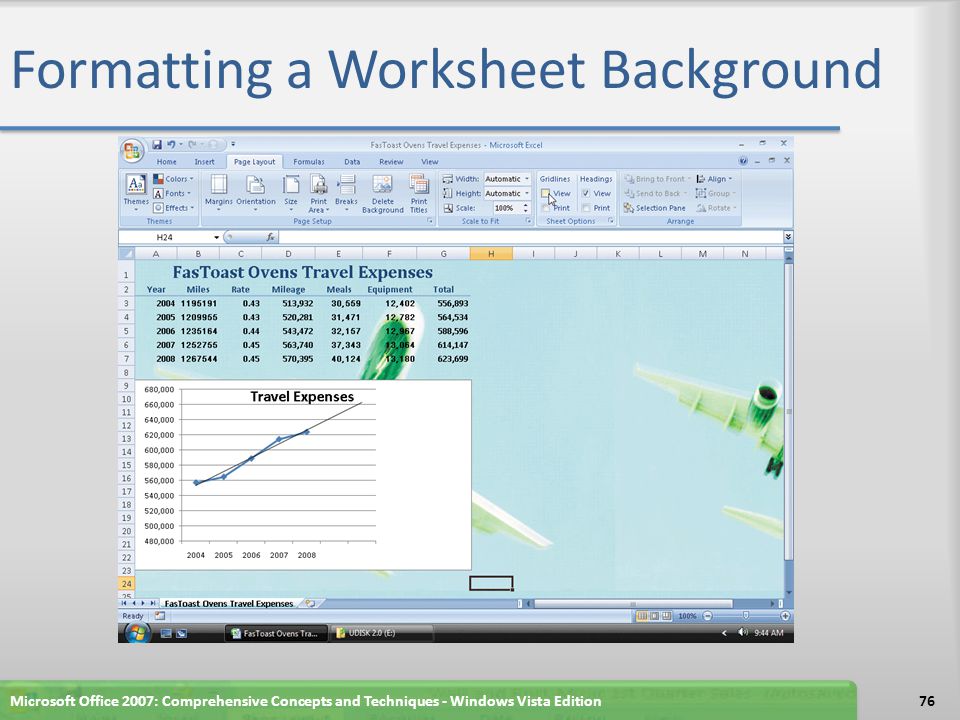Open the Print Area menu
Viewport: 960px width, 720px height.
click(x=318, y=193)
